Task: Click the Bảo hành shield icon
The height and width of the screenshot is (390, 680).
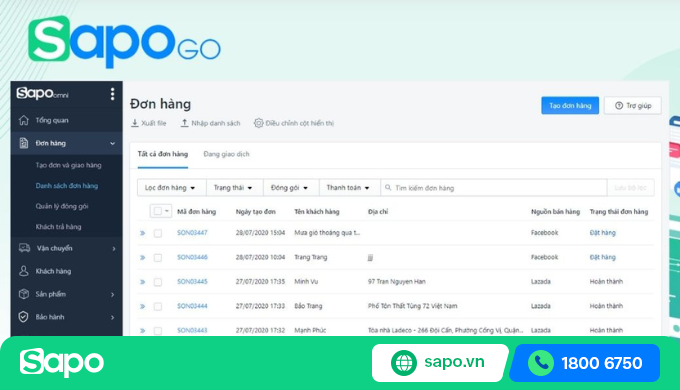Action: [24, 317]
